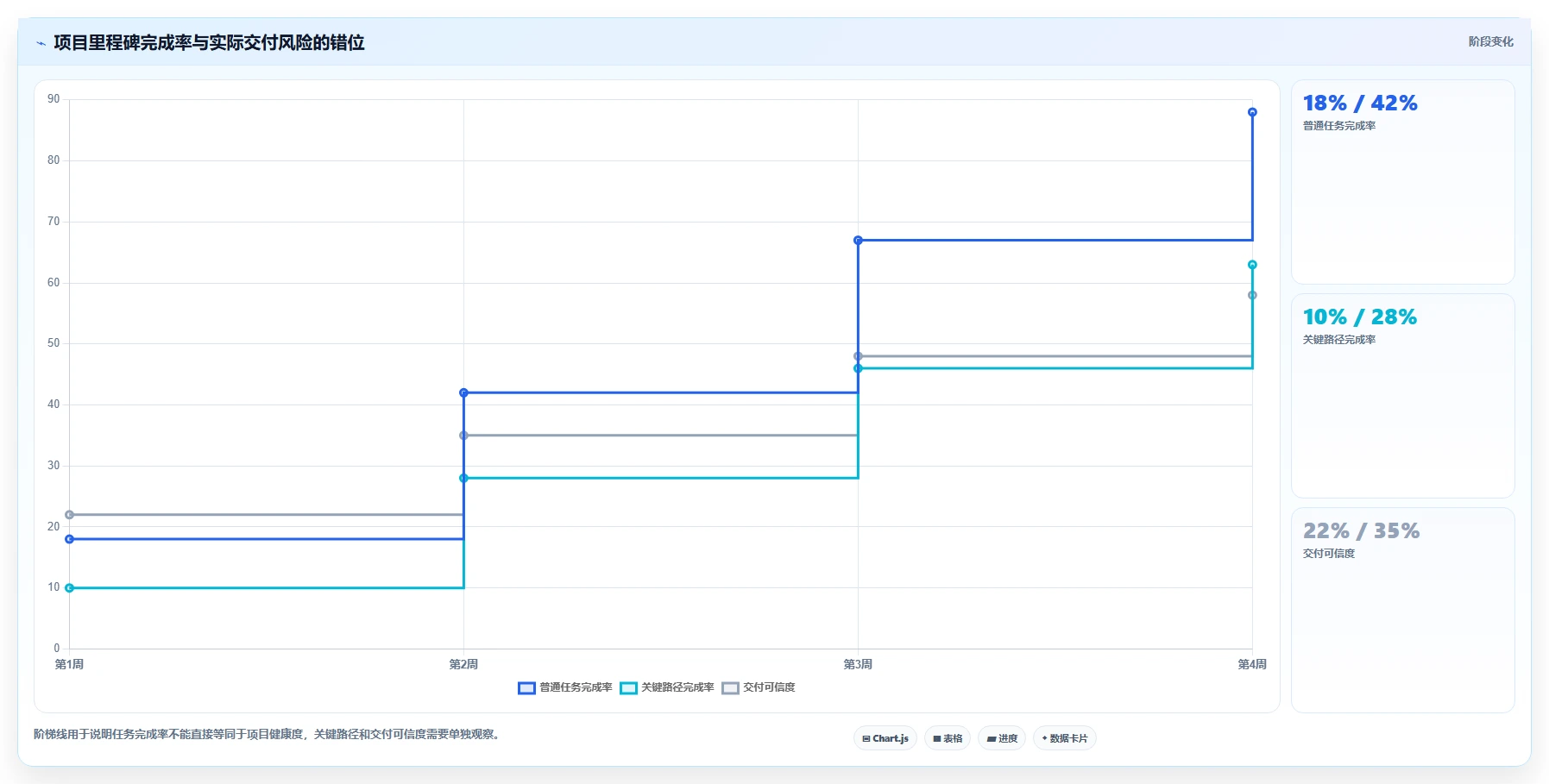Screen dimensions: 1549x784
Task: Select gray data point at 第2周 (35)
Action: tap(463, 436)
